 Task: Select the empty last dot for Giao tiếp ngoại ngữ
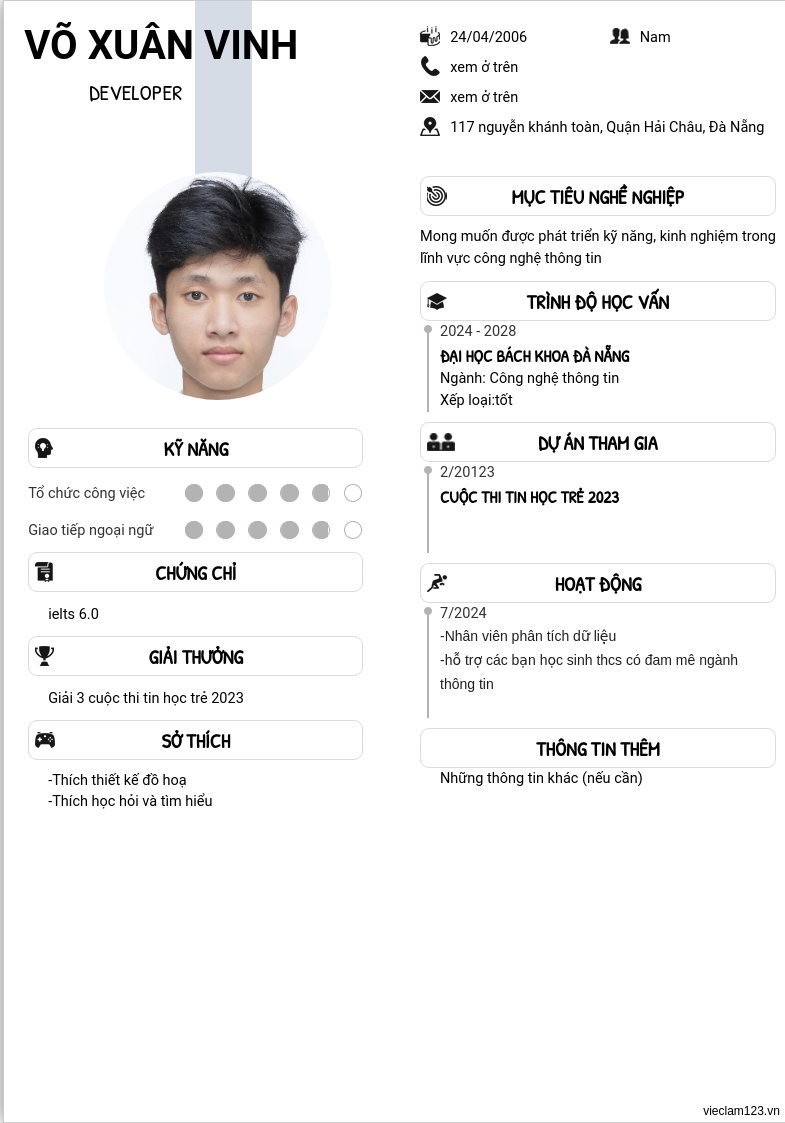coord(353,530)
